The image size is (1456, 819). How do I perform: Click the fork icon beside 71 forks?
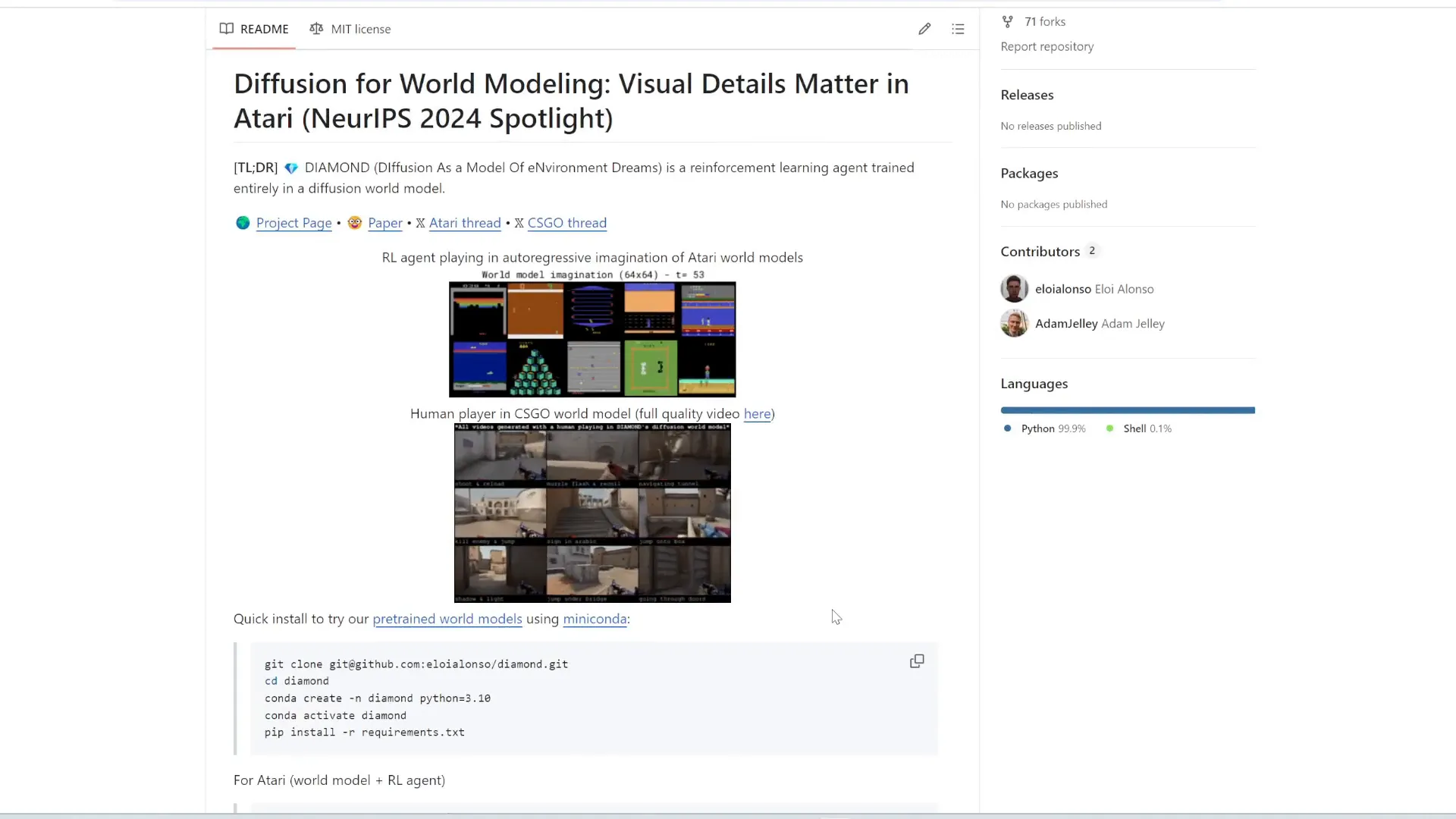coord(1007,22)
